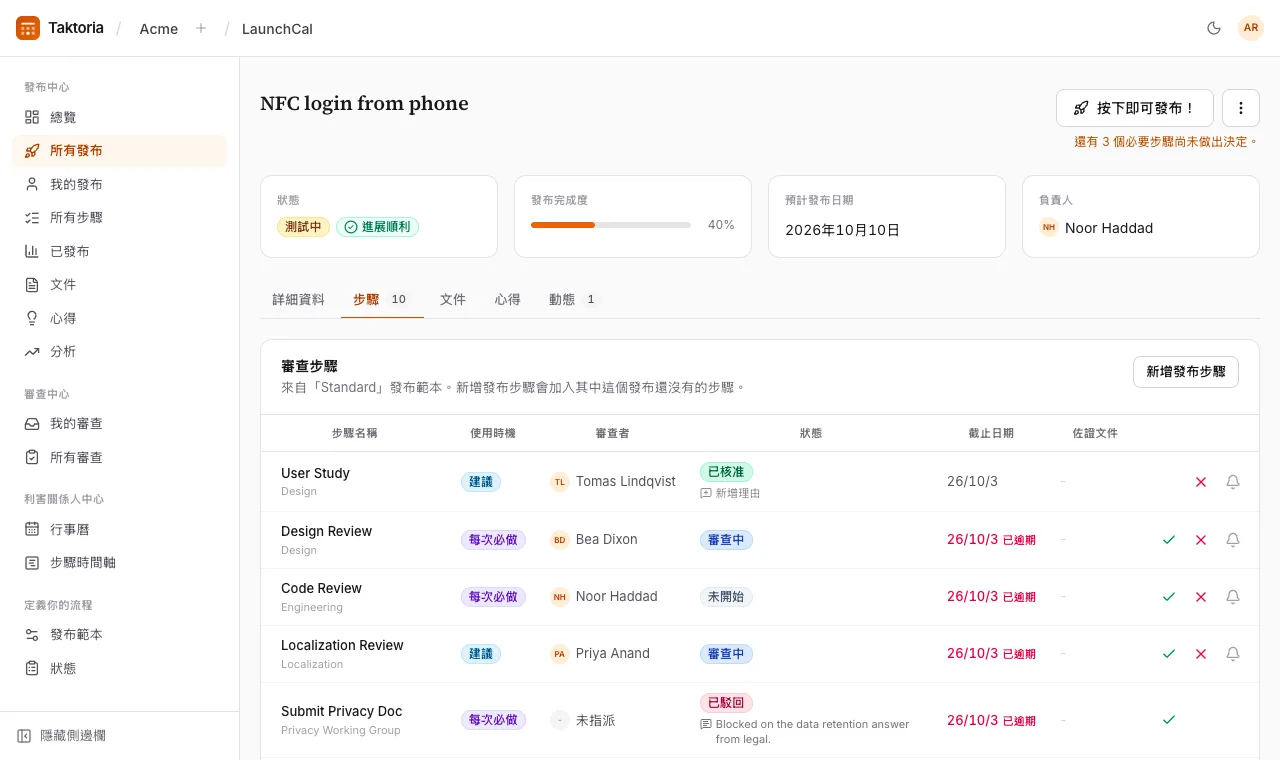Open the three-dot more options menu
Image resolution: width=1280 pixels, height=760 pixels.
[1241, 108]
